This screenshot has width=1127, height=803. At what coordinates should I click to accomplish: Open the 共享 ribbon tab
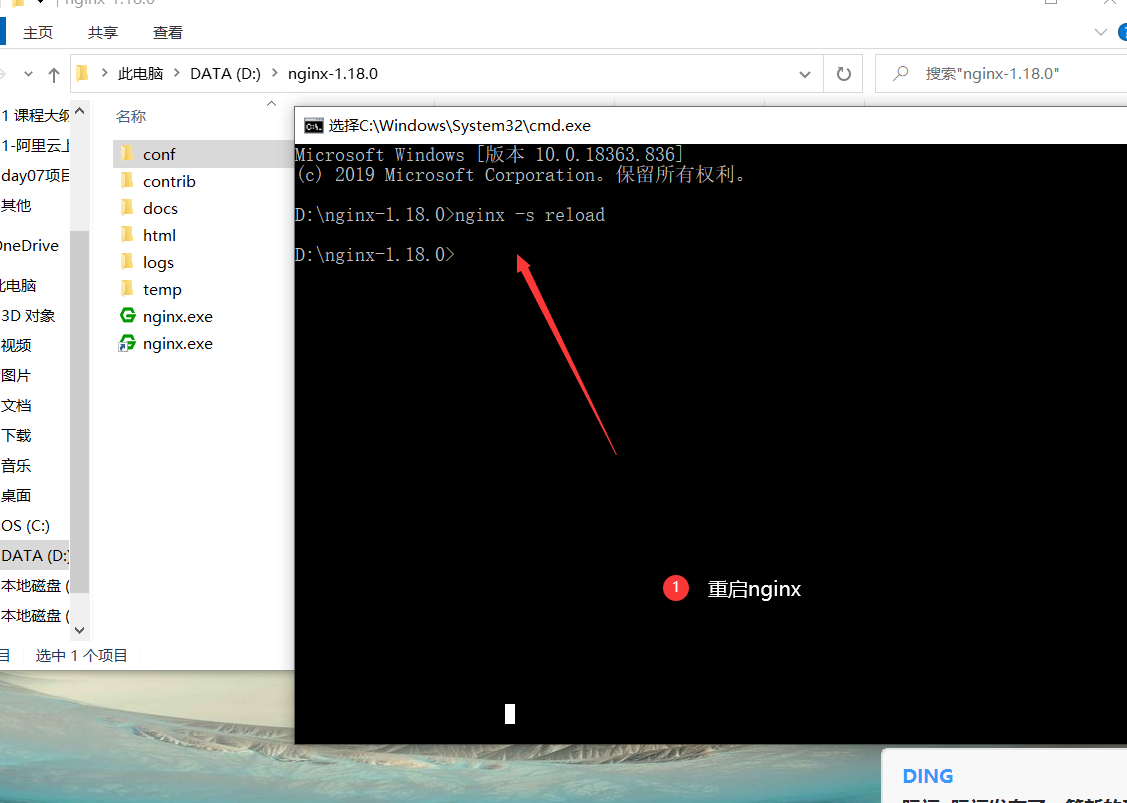click(x=103, y=32)
